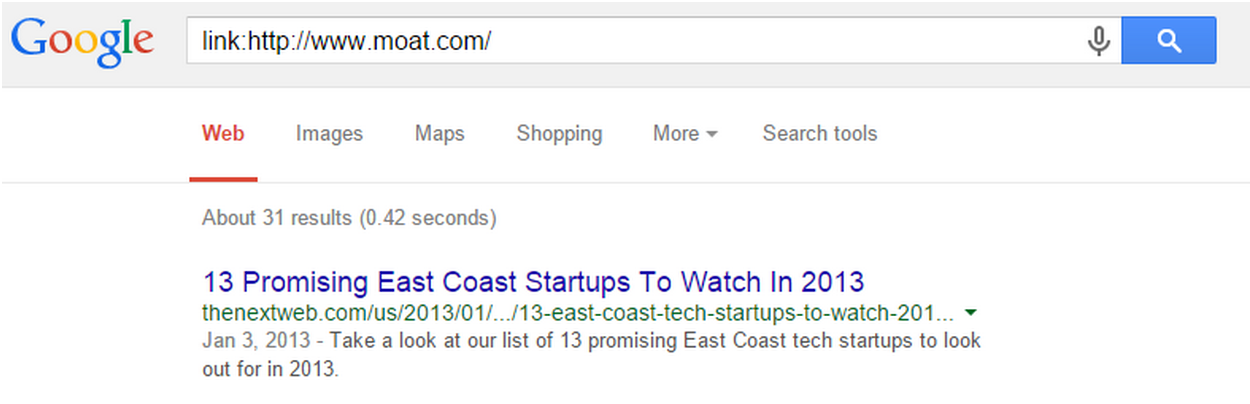Click the small triangle arrow beside More
The width and height of the screenshot is (1250, 404).
711,135
